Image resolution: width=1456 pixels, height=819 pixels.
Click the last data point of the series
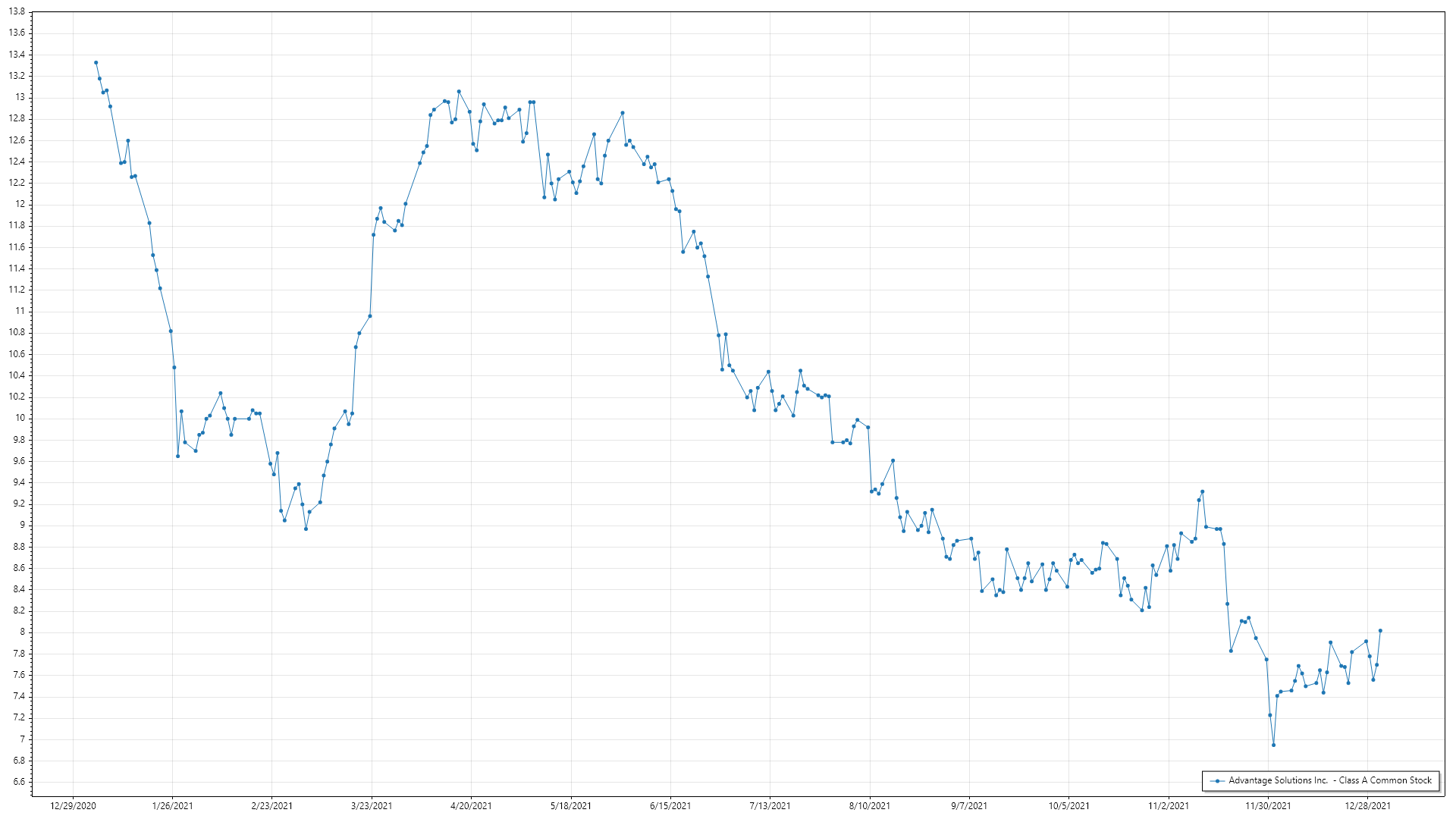[1380, 631]
